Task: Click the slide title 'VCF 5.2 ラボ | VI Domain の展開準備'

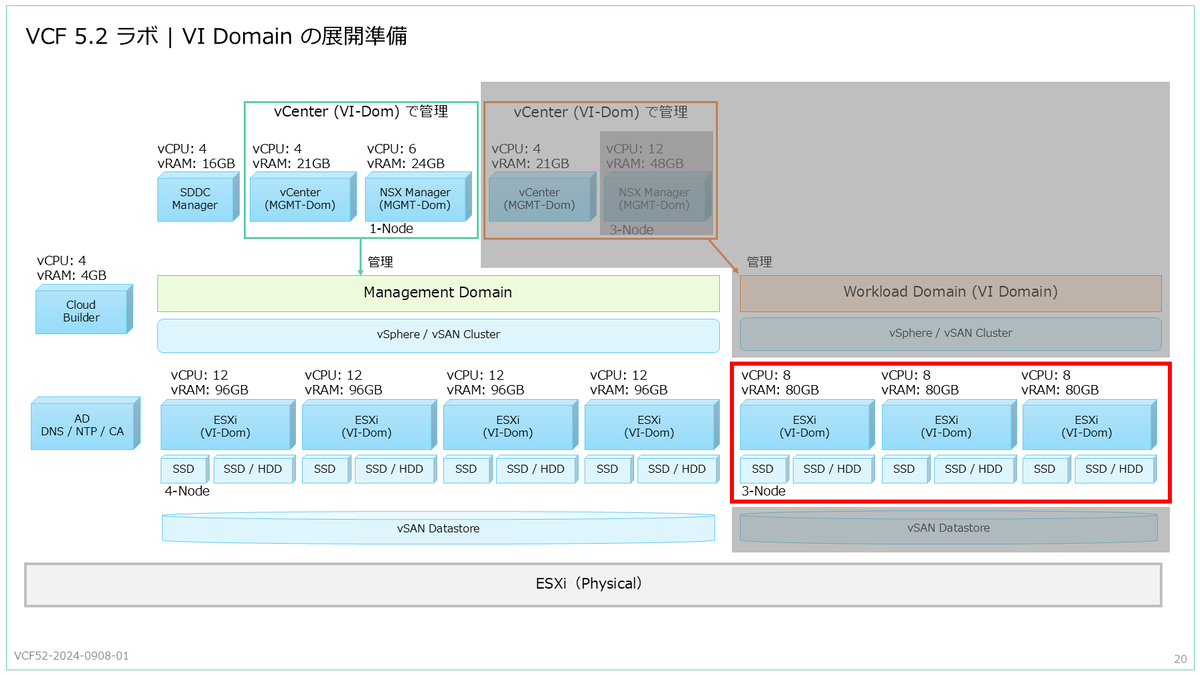Action: (x=216, y=37)
